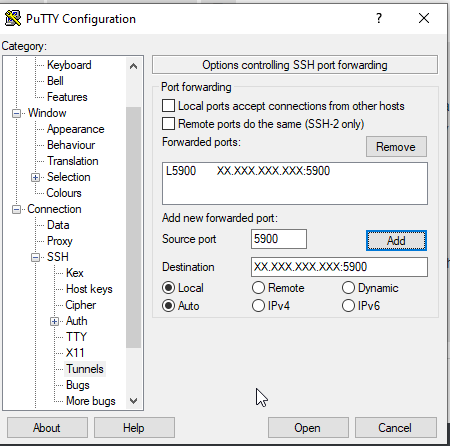
Task: Click the category scrollbar down arrow
Action: [133, 401]
